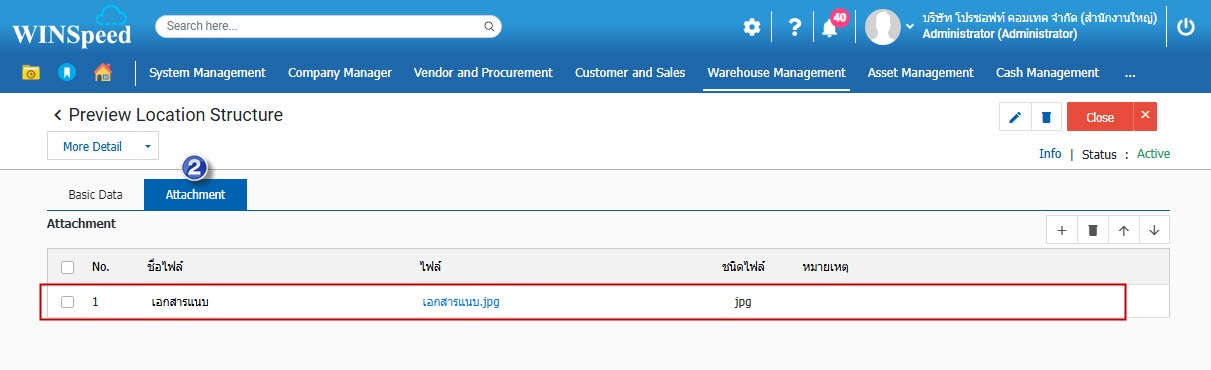Move attachment up with arrow icon
Image resolution: width=1211 pixels, height=370 pixels.
coord(1123,230)
